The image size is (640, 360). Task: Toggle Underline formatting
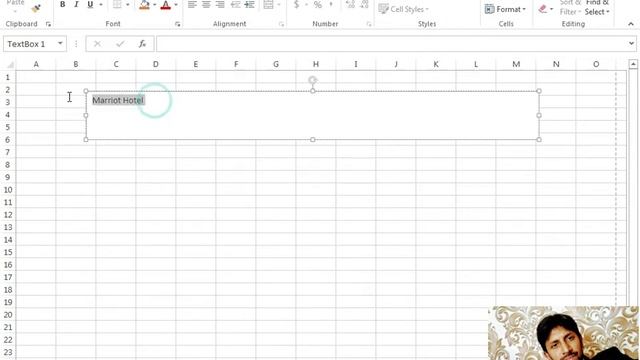(90, 4)
